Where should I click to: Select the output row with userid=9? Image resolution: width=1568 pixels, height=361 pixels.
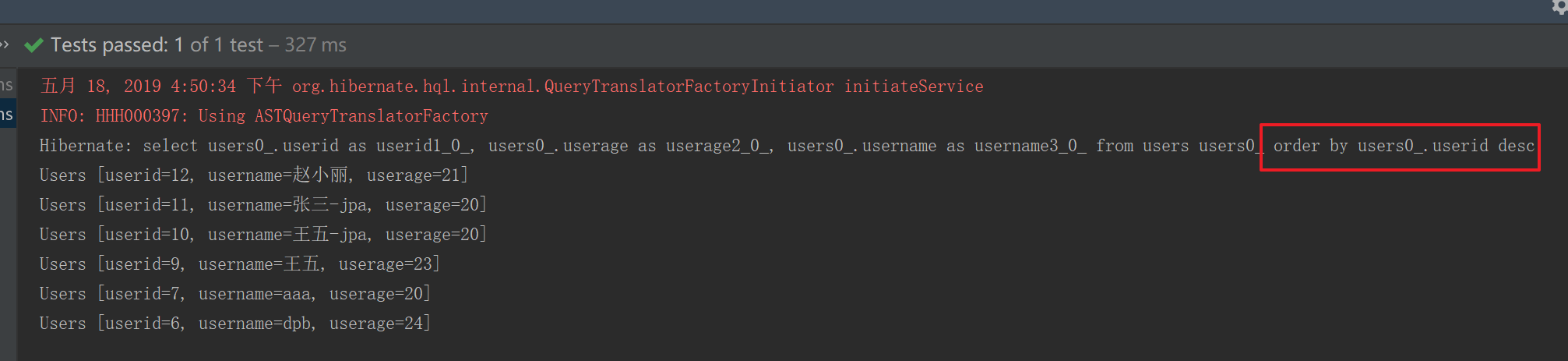click(240, 264)
